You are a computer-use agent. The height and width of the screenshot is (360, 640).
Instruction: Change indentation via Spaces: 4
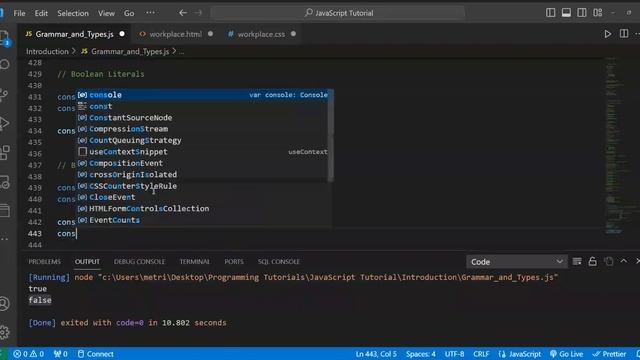(x=420, y=354)
